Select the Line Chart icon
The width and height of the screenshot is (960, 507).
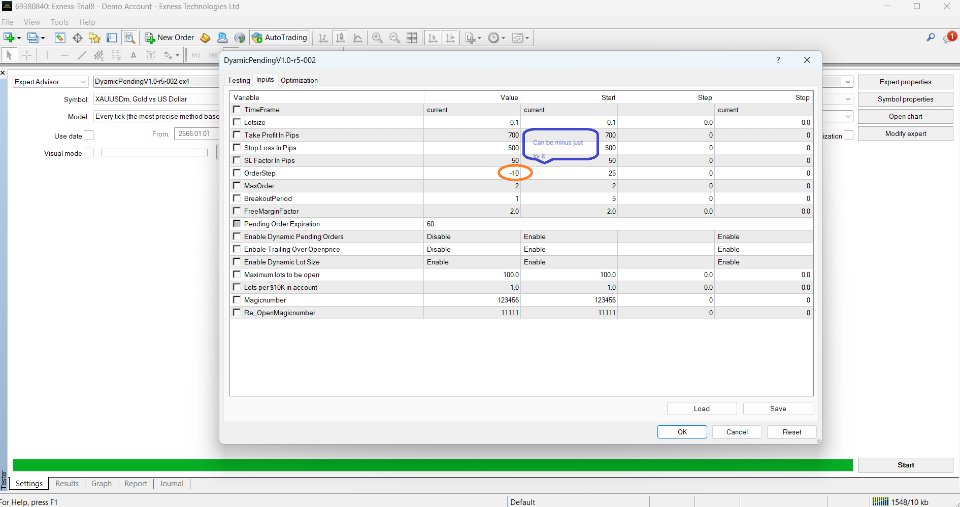(x=358, y=37)
